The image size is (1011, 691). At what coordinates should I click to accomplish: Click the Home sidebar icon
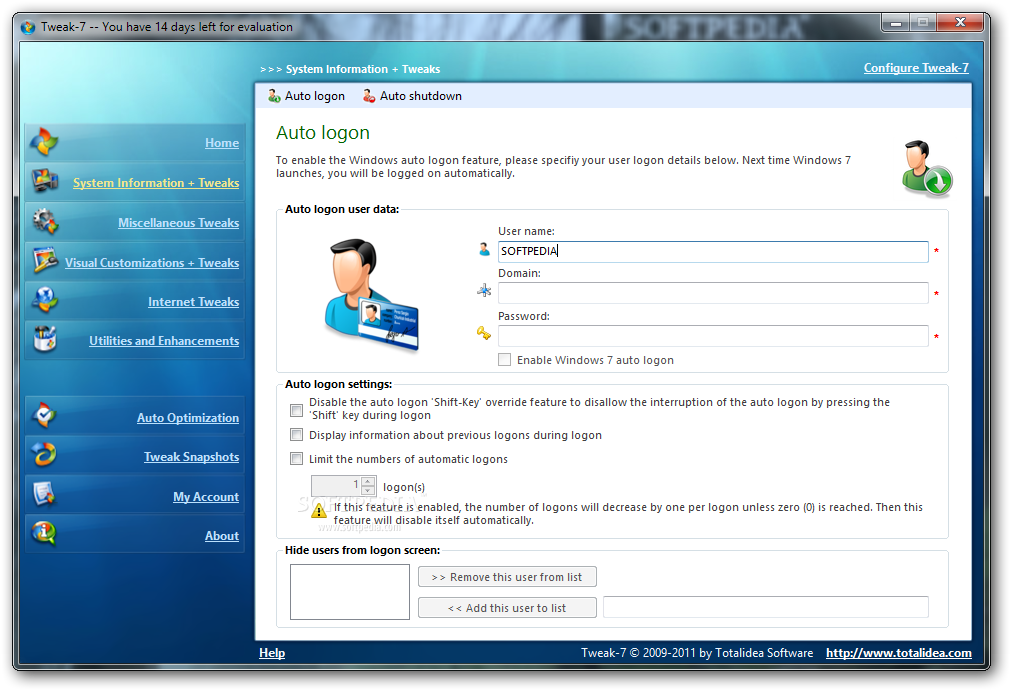coord(44,142)
